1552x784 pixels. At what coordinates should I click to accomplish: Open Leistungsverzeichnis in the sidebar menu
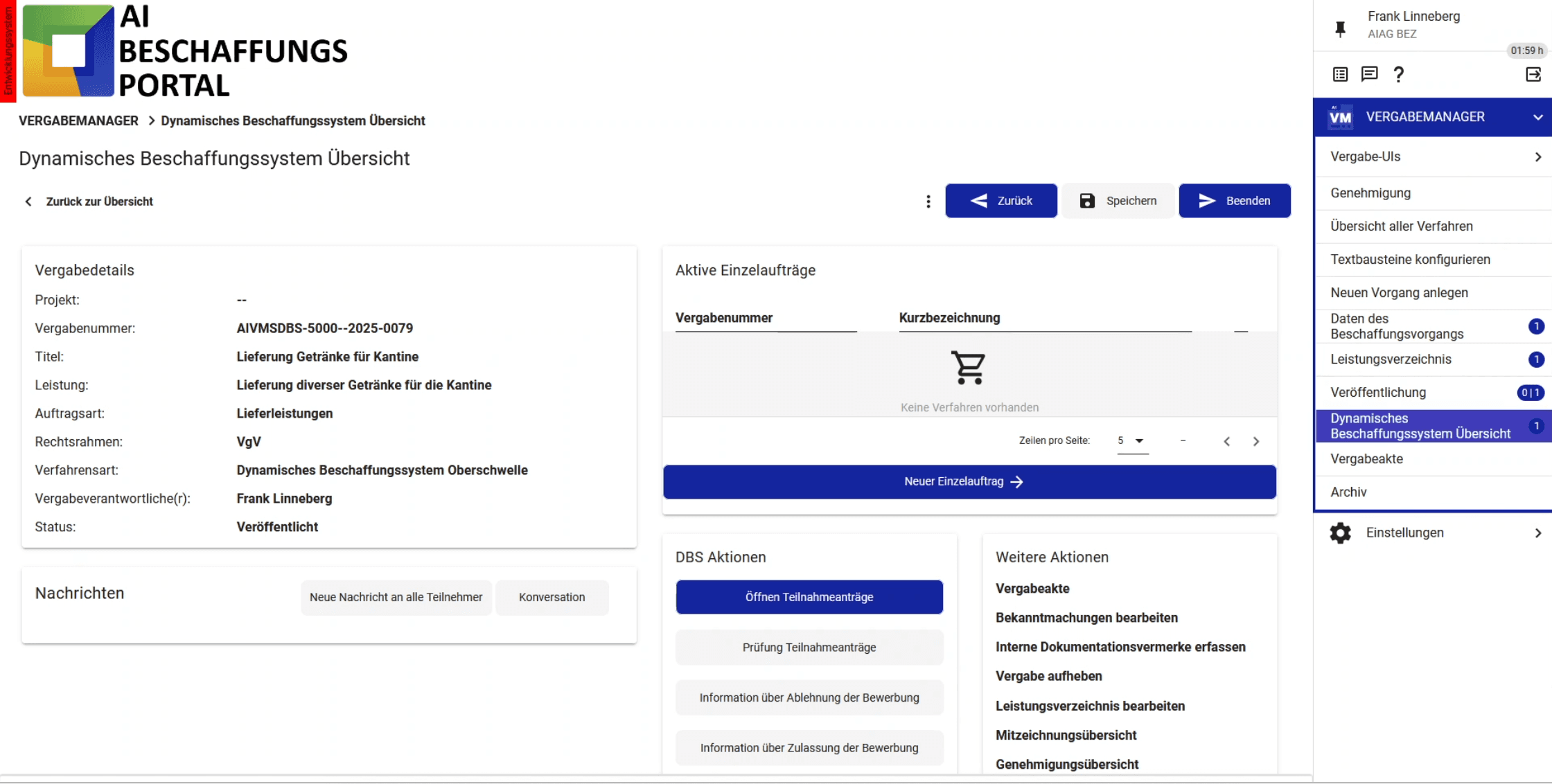coord(1391,359)
